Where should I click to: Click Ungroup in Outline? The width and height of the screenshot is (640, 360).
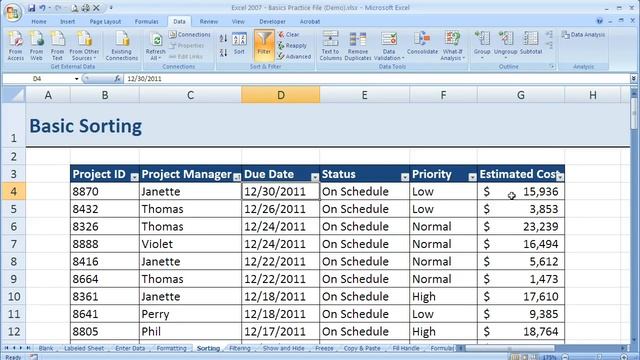click(x=505, y=45)
